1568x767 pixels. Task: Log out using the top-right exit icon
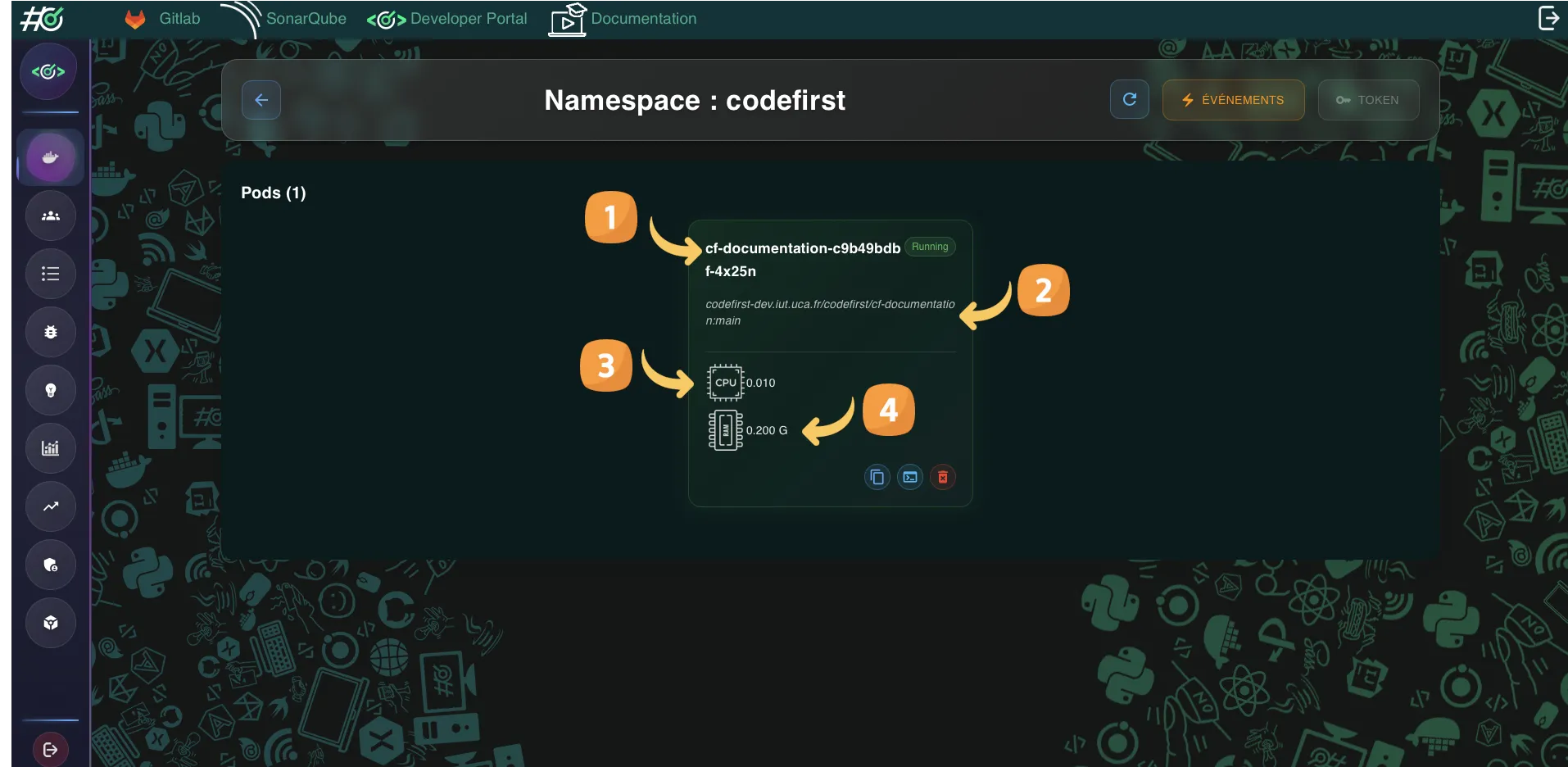[x=1548, y=16]
